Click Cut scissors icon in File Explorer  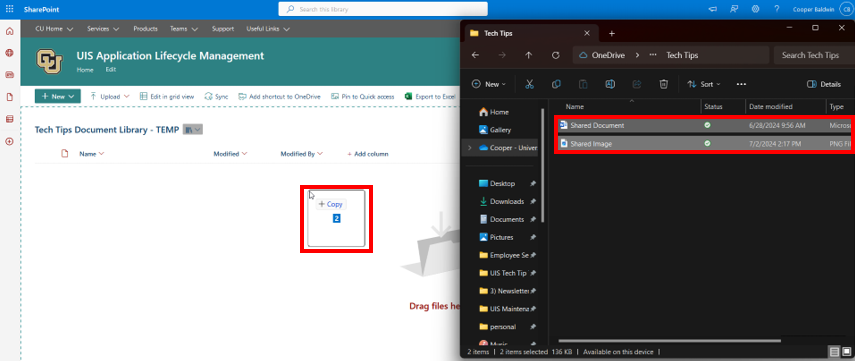[529, 84]
